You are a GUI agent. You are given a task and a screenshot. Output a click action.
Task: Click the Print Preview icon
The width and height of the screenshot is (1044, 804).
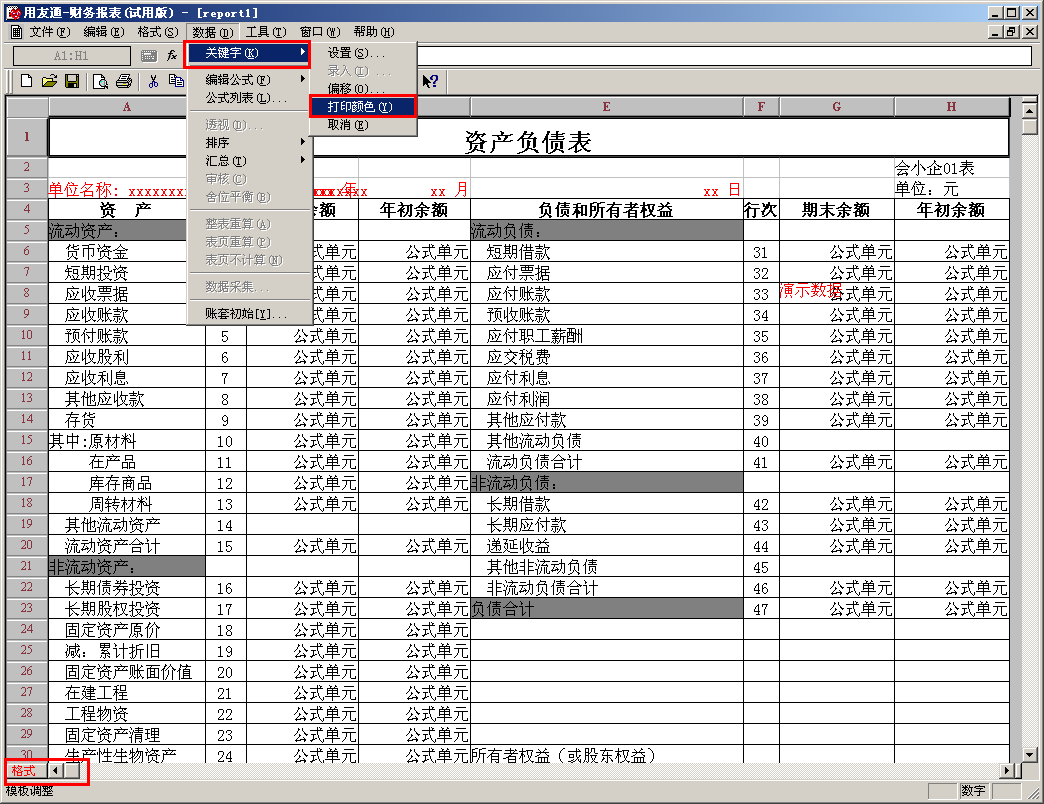click(101, 81)
